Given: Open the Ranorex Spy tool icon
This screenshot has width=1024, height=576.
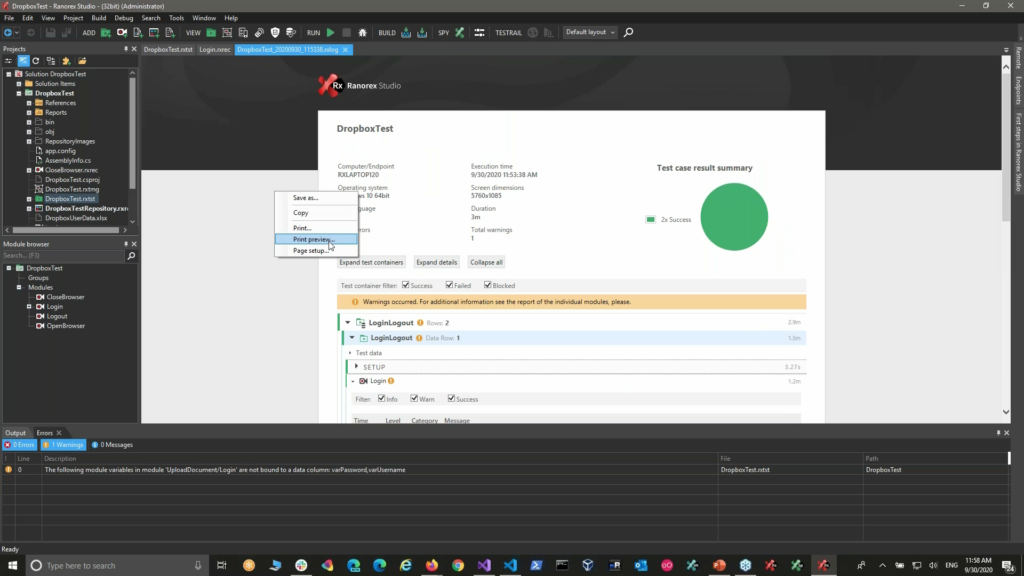Looking at the screenshot, I should 460,32.
